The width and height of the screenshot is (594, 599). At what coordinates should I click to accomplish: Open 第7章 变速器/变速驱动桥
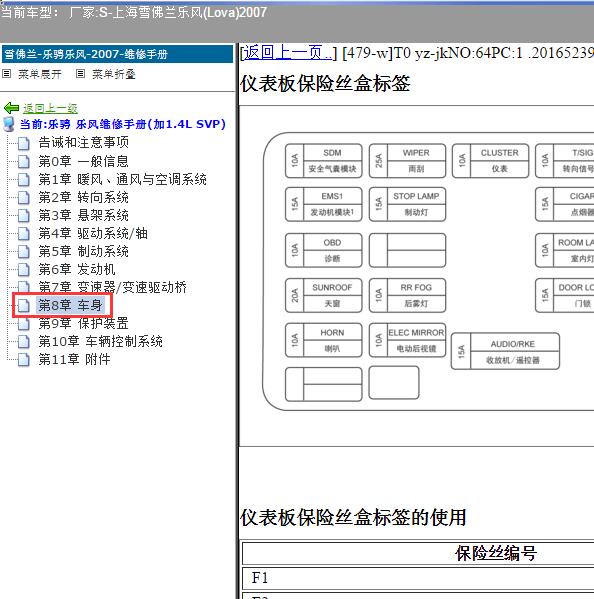[113, 287]
